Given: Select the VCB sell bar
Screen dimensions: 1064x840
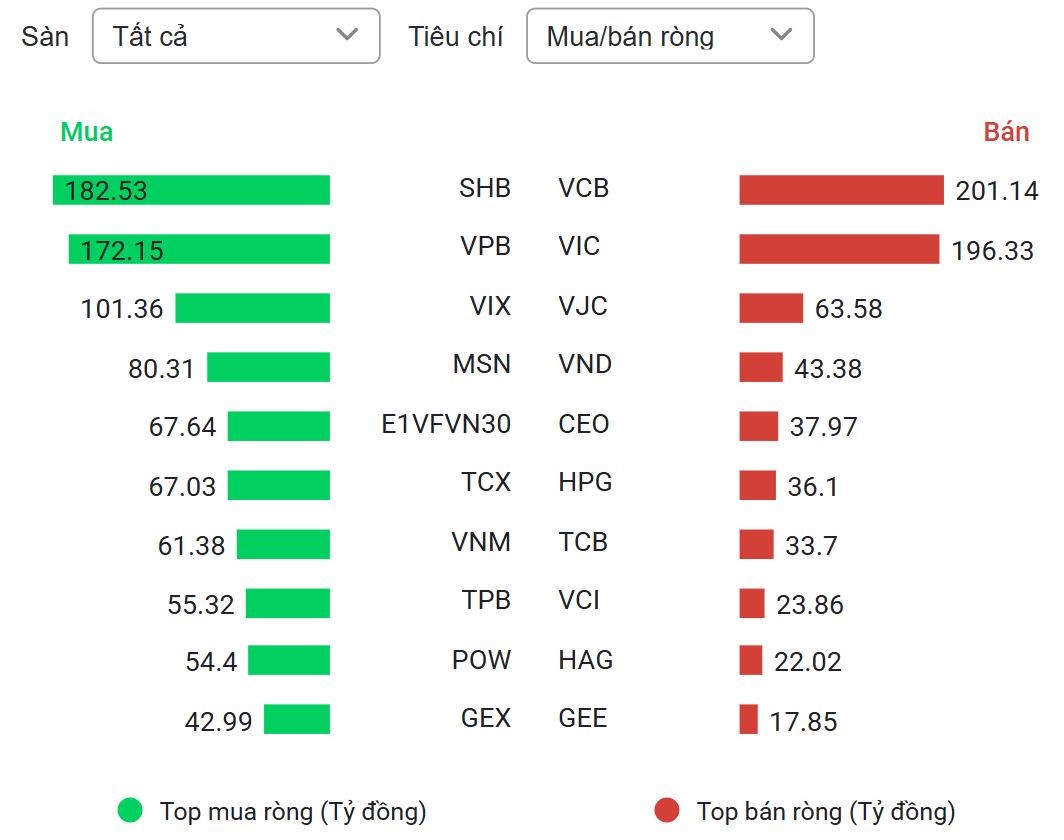Looking at the screenshot, I should click(x=840, y=189).
